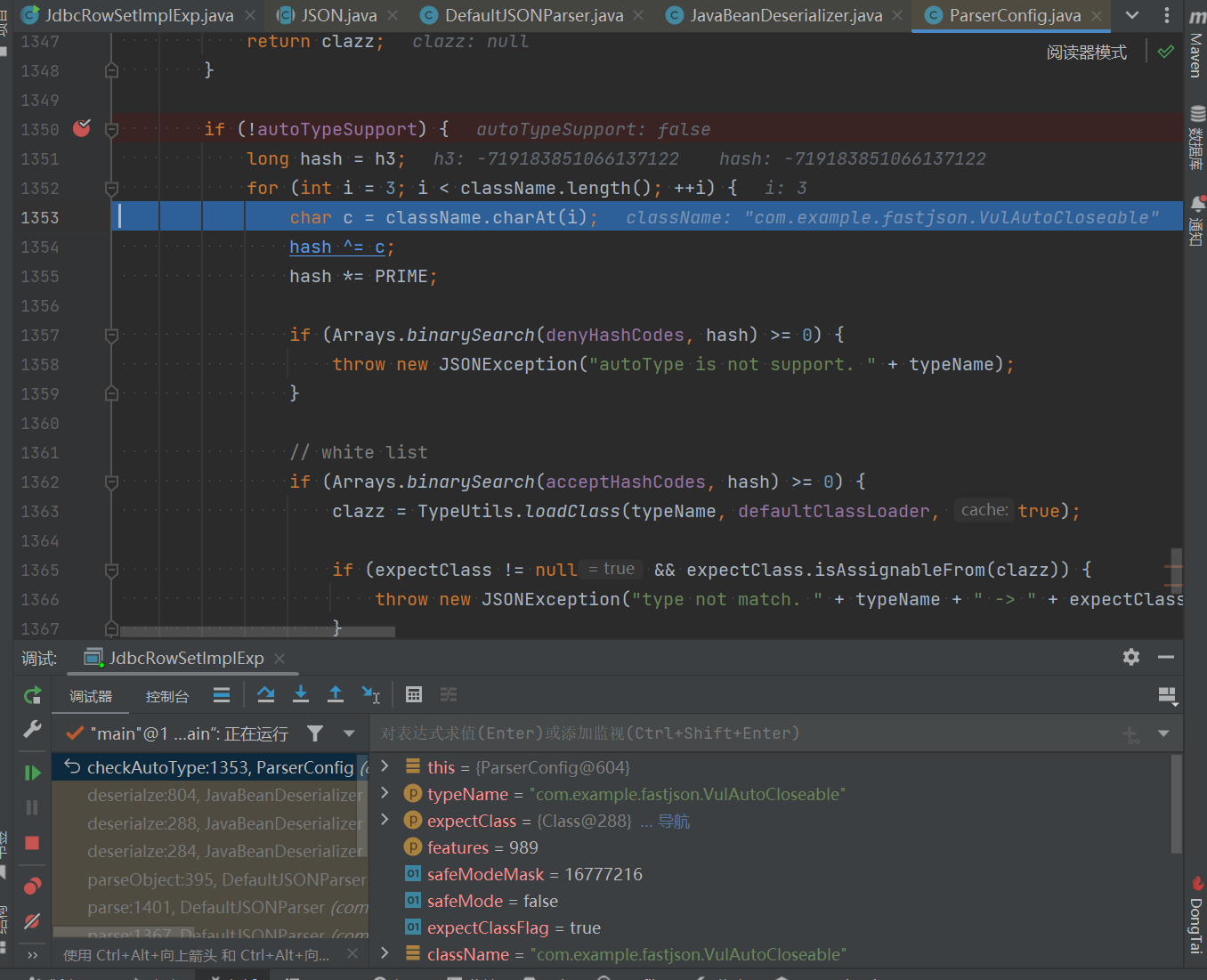1207x980 pixels.
Task: Open the thread selector dropdown arrow
Action: coord(349,733)
